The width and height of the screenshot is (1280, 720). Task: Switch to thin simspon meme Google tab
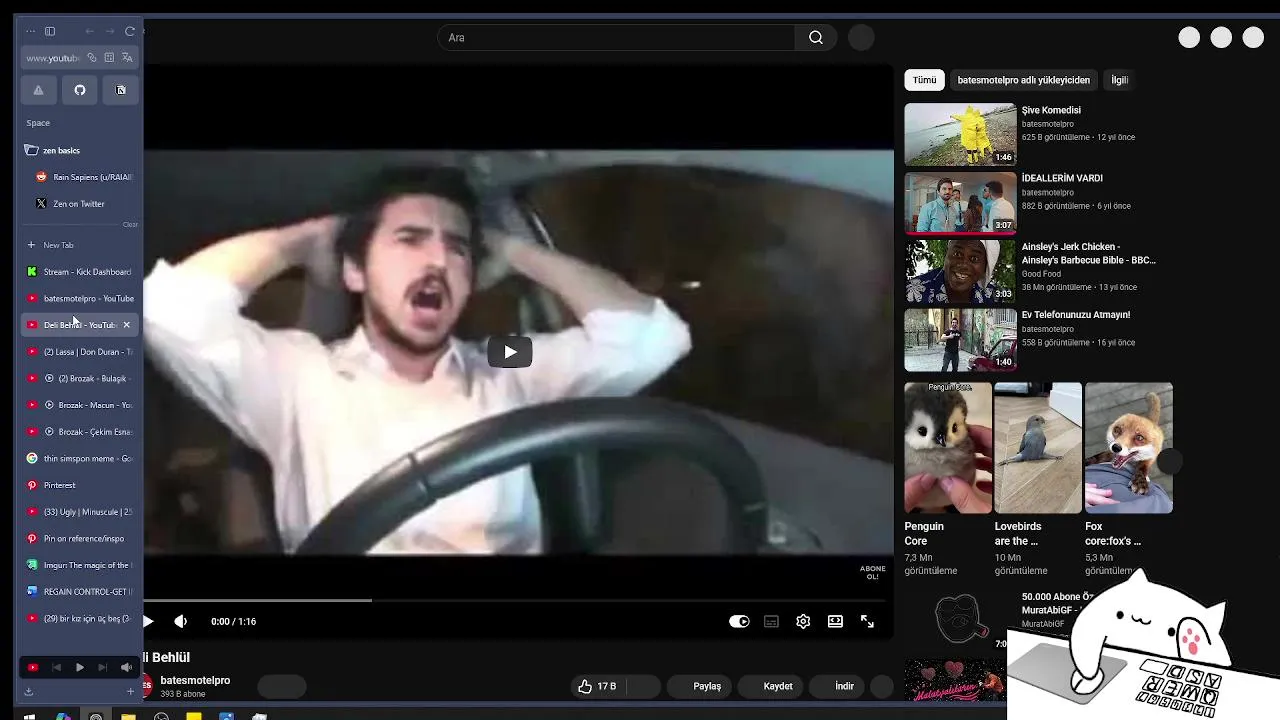point(80,458)
